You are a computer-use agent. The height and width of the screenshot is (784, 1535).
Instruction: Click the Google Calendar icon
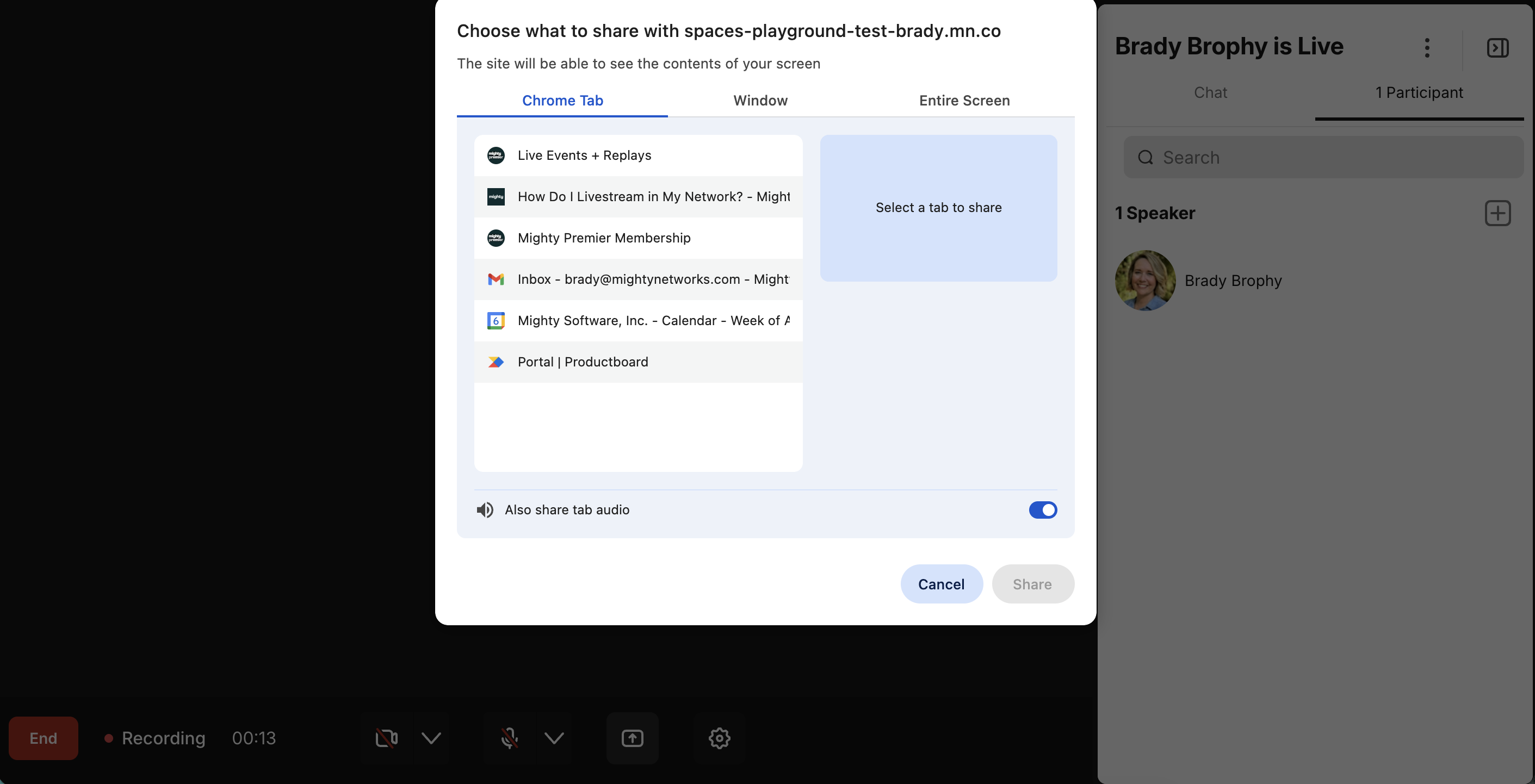point(496,321)
